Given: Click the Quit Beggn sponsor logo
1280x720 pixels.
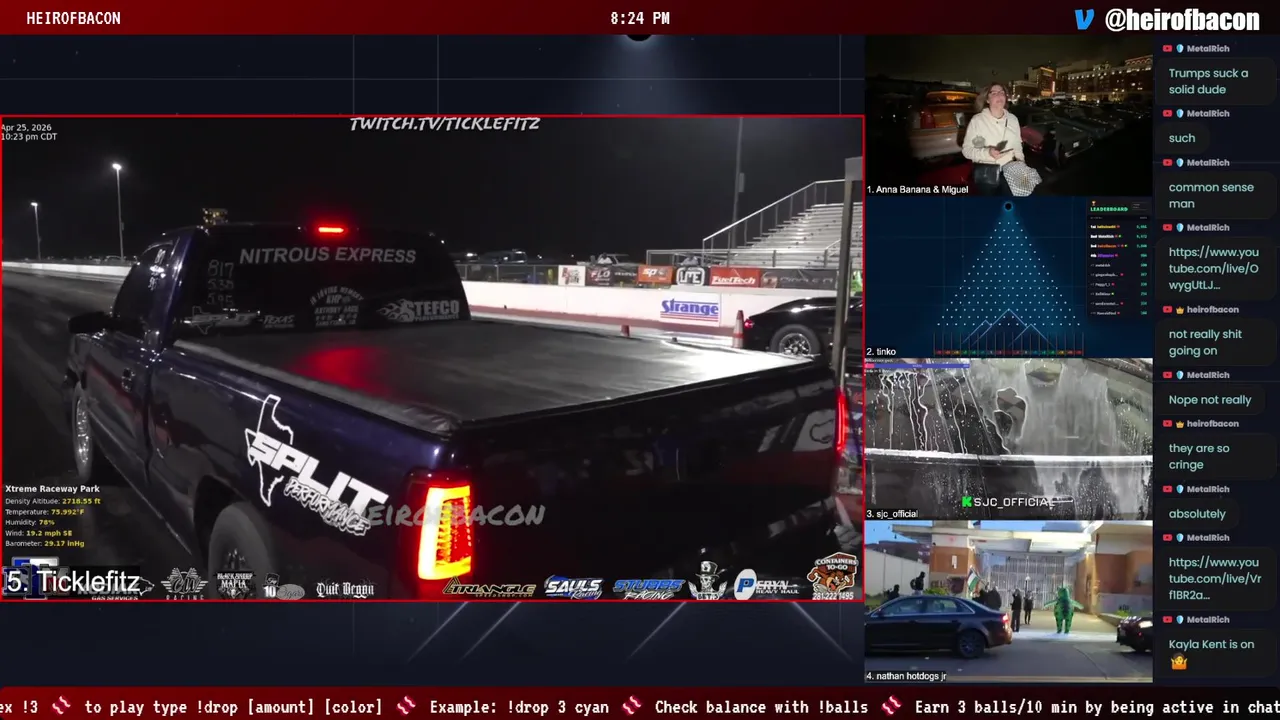Looking at the screenshot, I should coord(345,589).
